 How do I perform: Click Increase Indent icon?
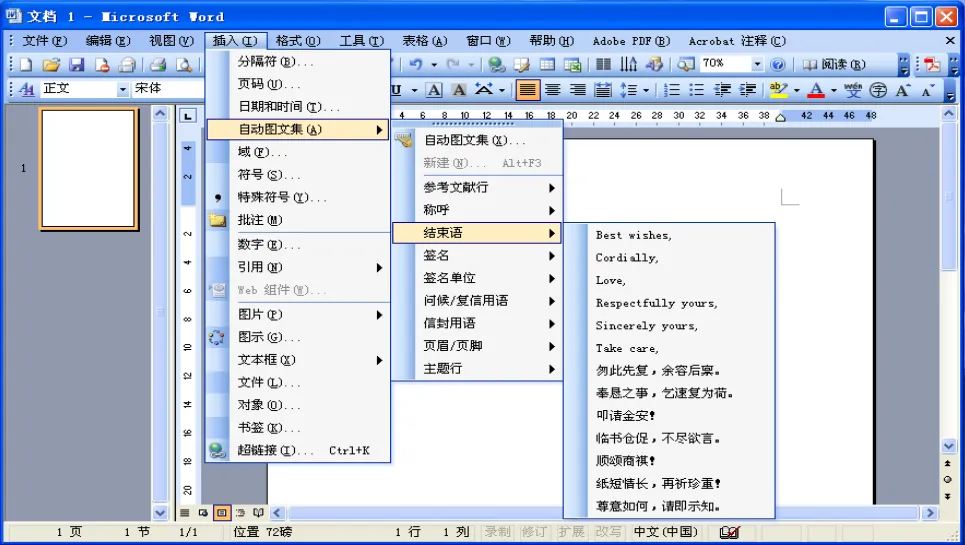click(x=747, y=90)
